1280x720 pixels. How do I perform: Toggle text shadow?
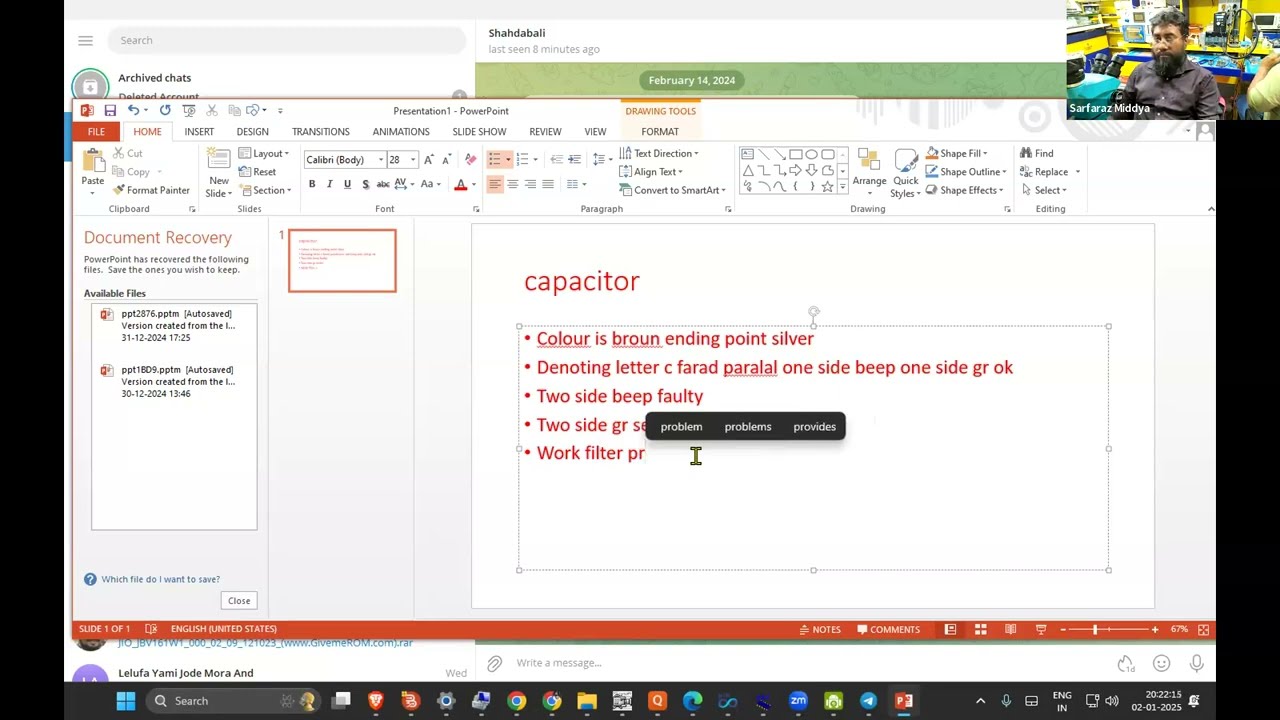(365, 184)
